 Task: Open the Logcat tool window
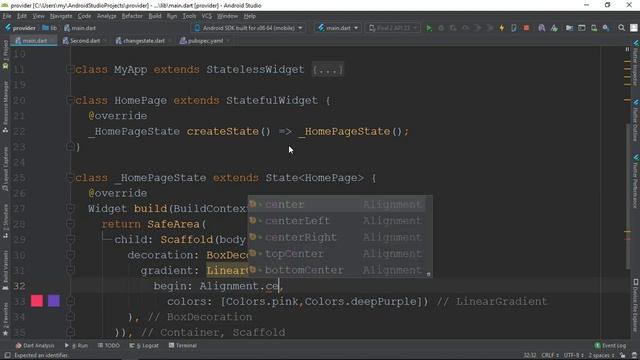point(144,346)
